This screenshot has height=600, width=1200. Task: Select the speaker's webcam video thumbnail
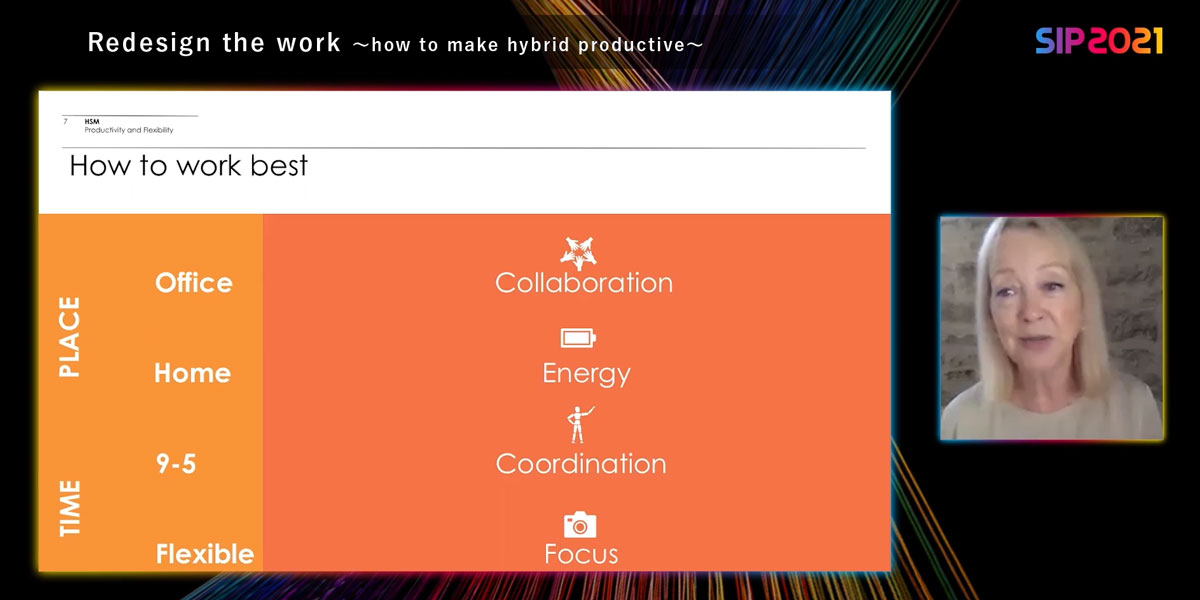tap(1051, 328)
